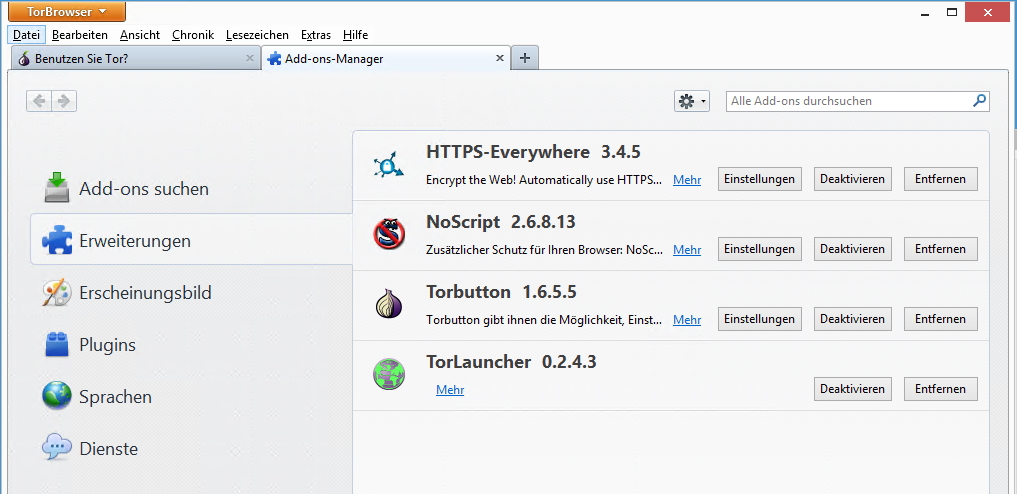Click the 'Torbutton 1.6.5.5' title

point(501,292)
